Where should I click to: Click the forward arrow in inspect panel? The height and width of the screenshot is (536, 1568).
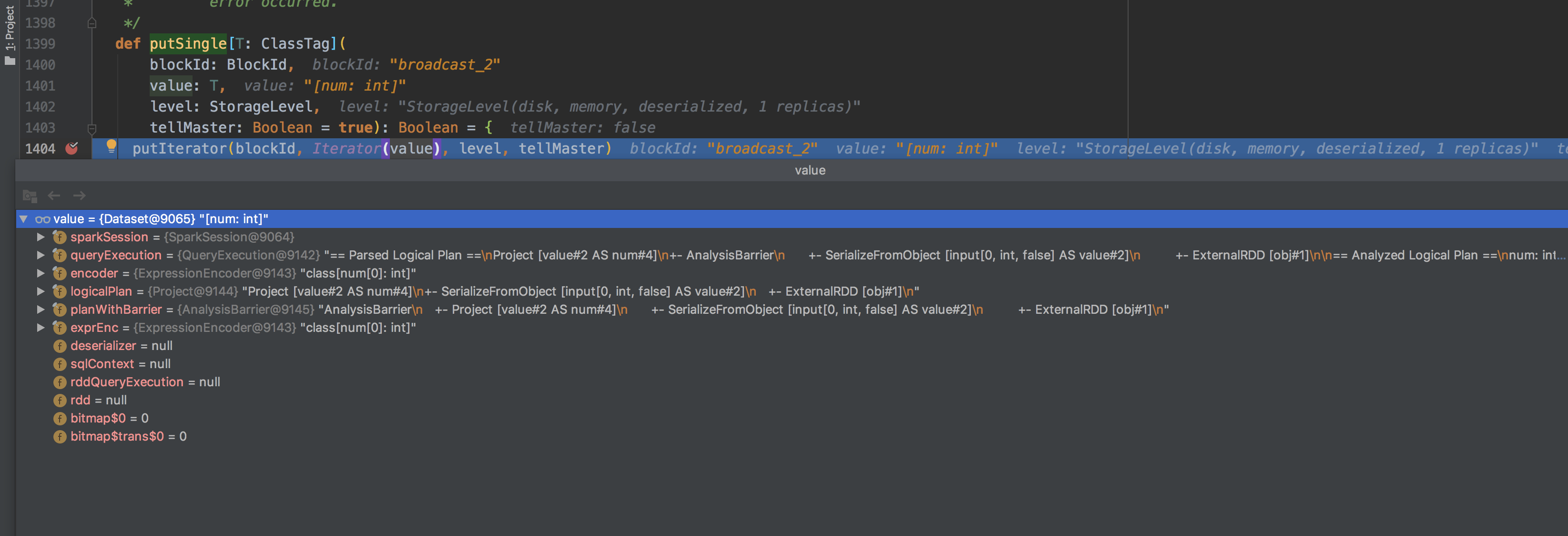79,196
